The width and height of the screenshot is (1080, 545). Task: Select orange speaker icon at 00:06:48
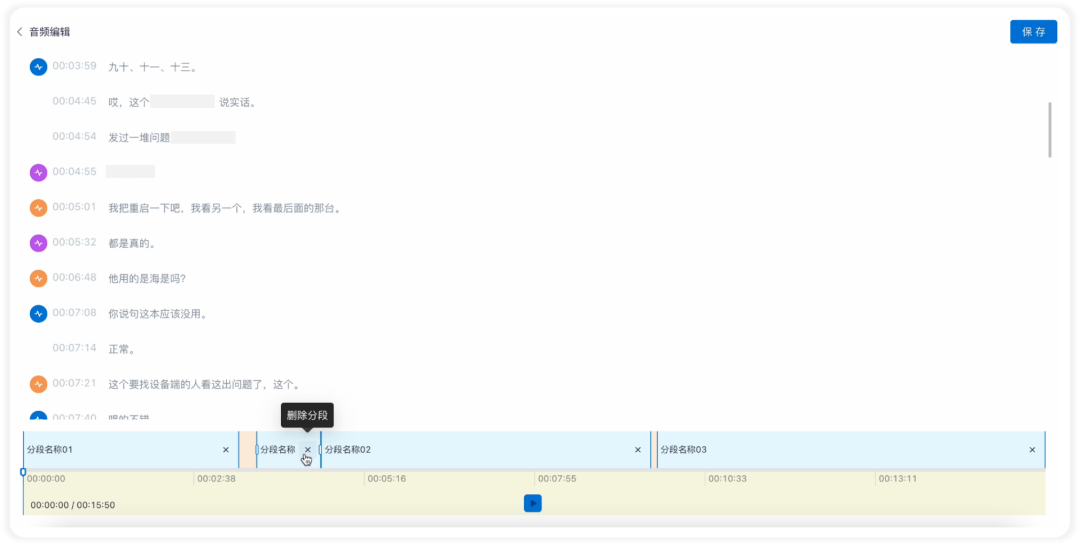click(39, 278)
